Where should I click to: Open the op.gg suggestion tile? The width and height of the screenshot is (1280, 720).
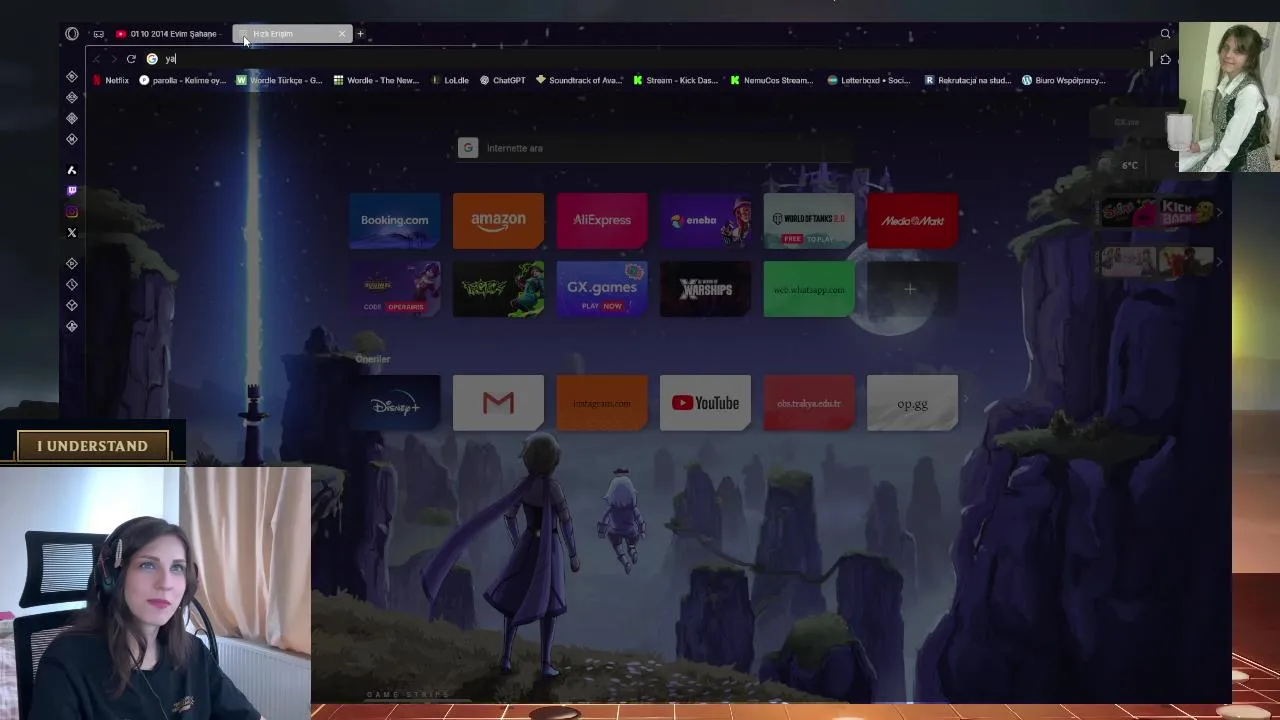pyautogui.click(x=912, y=403)
